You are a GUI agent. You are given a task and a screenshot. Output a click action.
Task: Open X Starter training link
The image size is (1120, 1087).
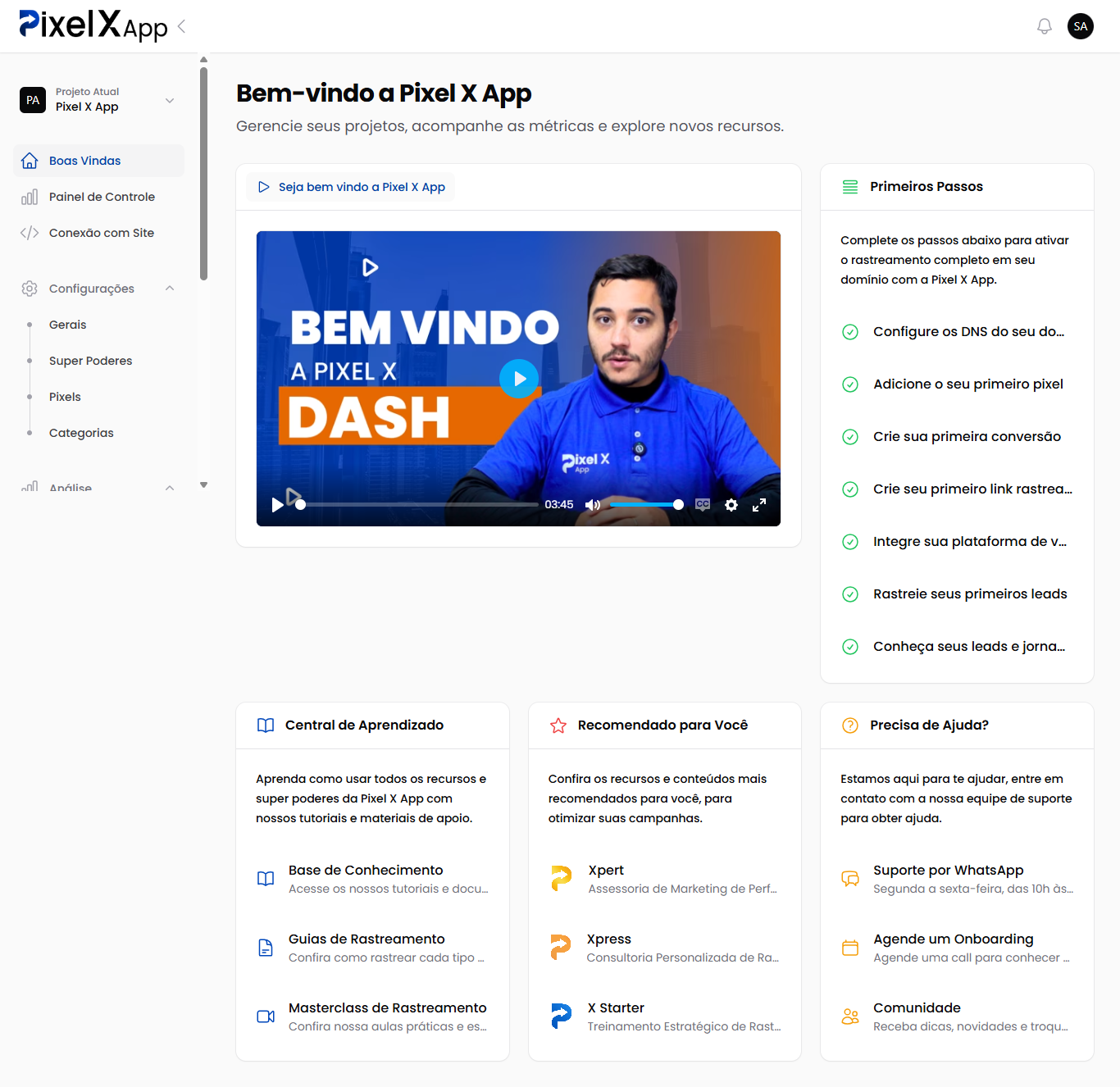pos(665,1017)
